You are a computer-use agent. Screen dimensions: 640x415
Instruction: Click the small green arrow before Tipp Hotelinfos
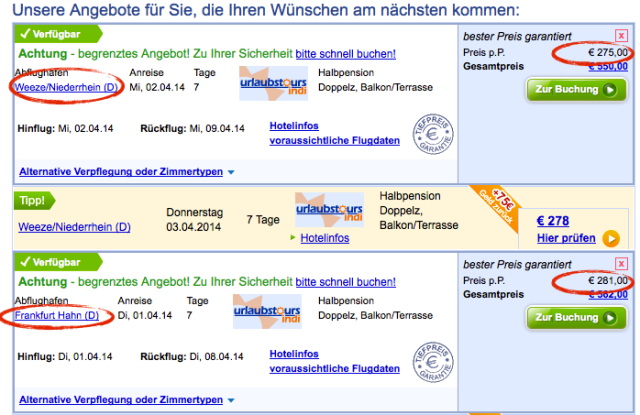coord(292,237)
